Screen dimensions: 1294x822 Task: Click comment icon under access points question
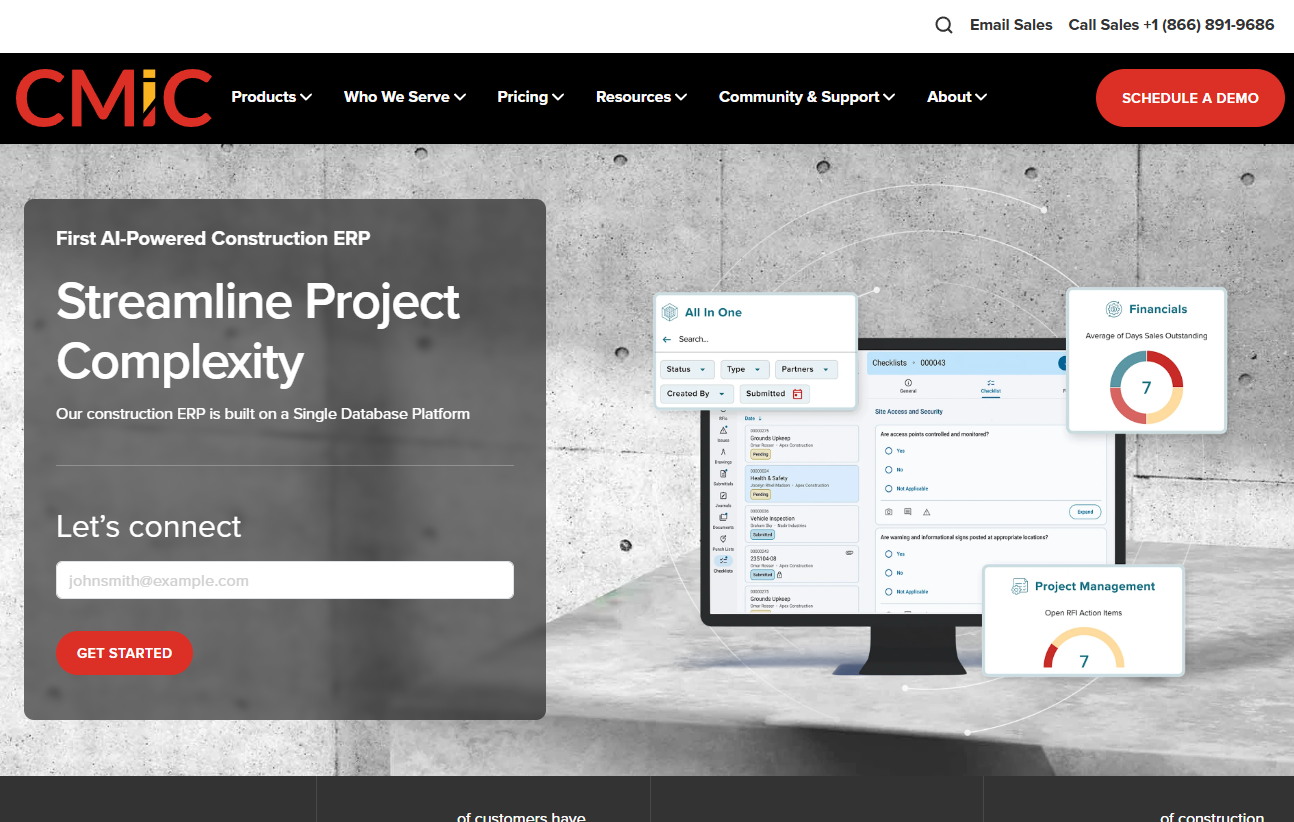(907, 511)
